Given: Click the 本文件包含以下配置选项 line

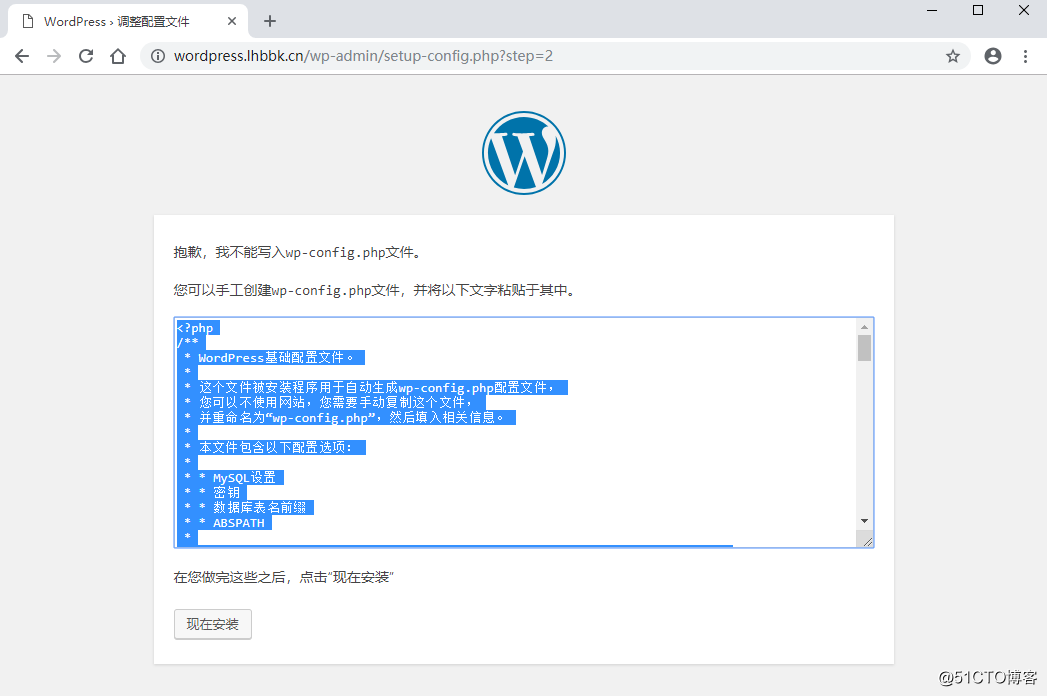Looking at the screenshot, I should [275, 448].
